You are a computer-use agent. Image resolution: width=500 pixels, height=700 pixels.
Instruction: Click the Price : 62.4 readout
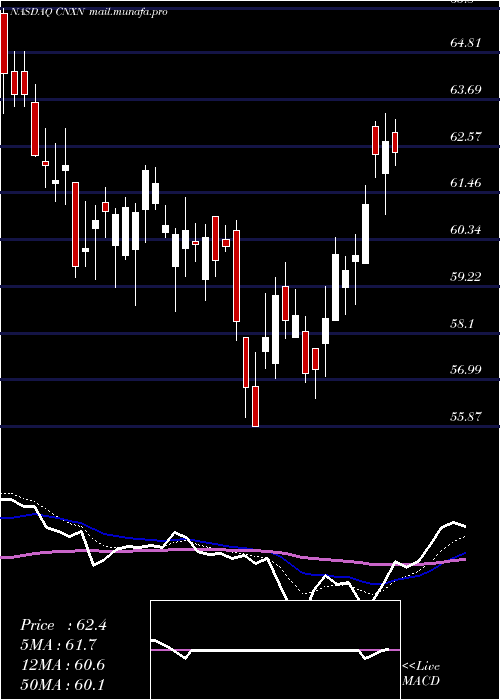[x=63, y=625]
